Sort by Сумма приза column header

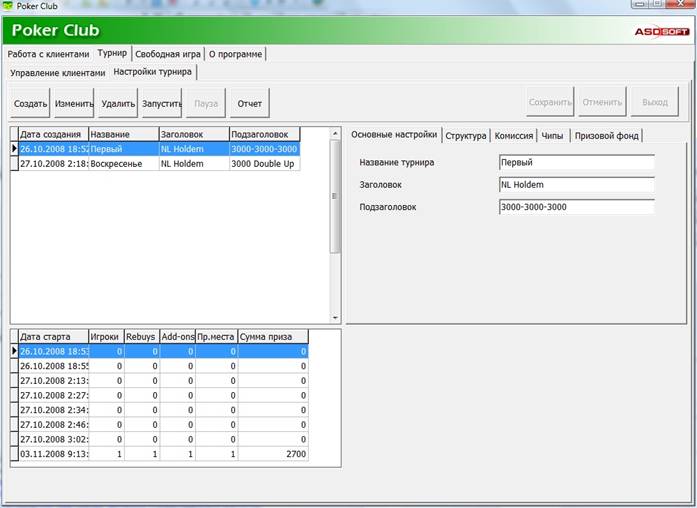(x=273, y=337)
